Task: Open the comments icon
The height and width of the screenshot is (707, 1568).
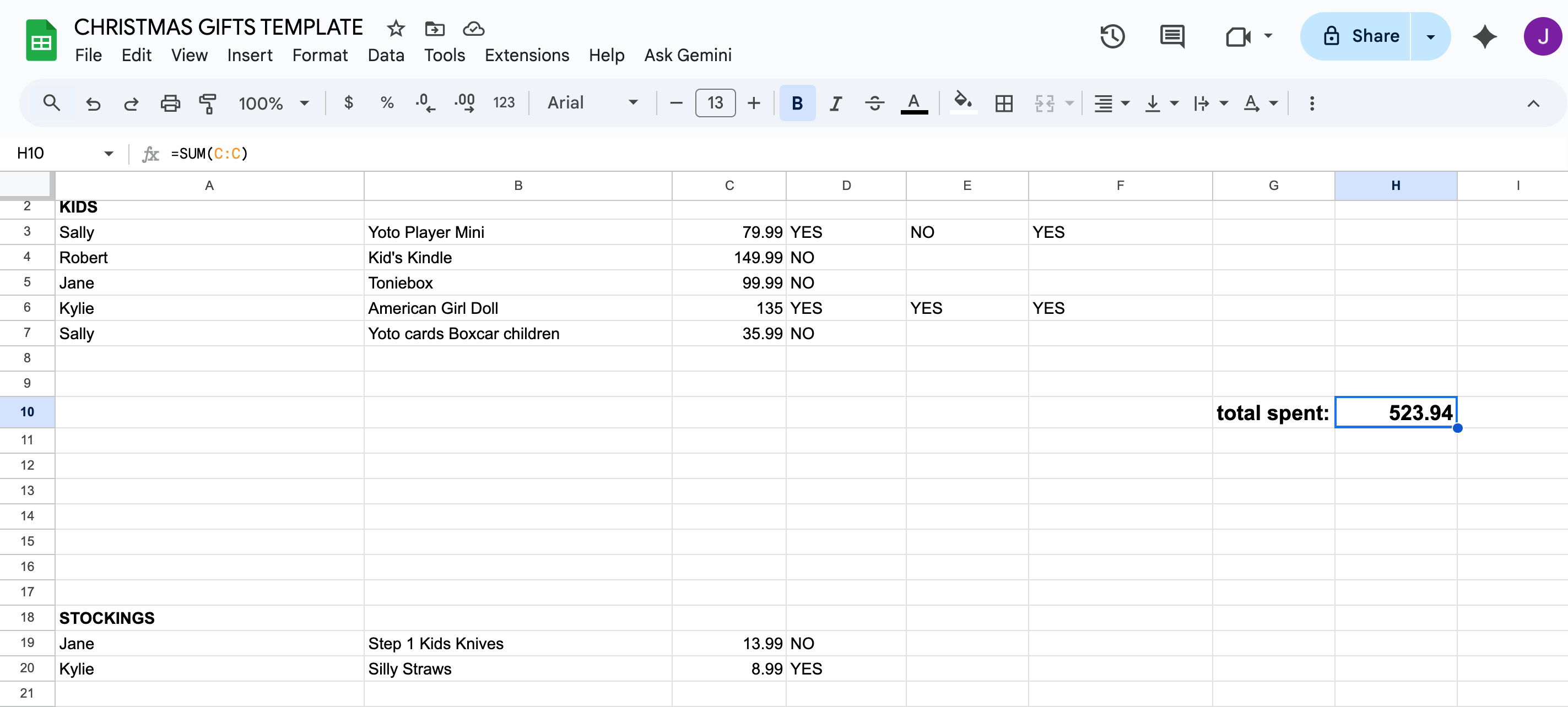Action: pyautogui.click(x=1172, y=36)
